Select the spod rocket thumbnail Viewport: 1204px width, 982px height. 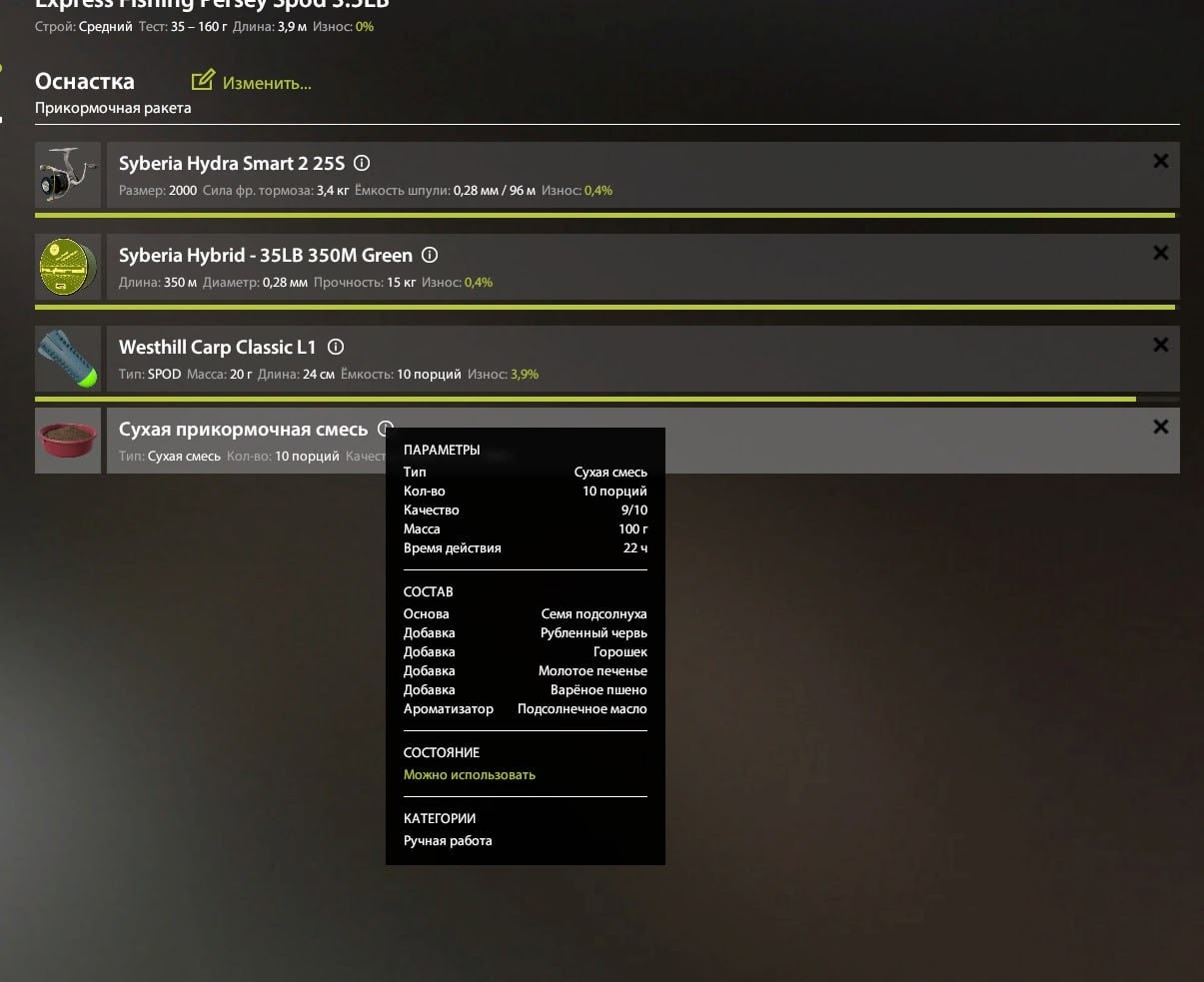click(x=68, y=359)
